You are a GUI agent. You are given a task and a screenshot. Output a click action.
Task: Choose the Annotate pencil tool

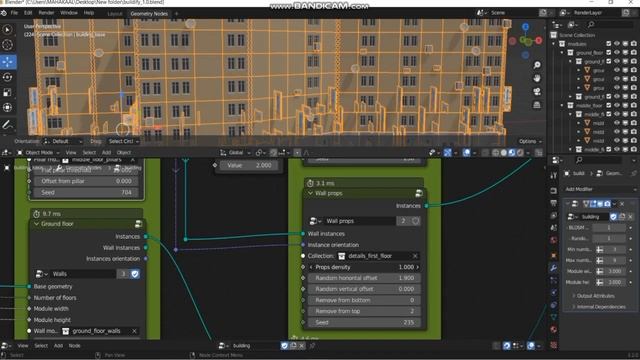pyautogui.click(x=7, y=125)
